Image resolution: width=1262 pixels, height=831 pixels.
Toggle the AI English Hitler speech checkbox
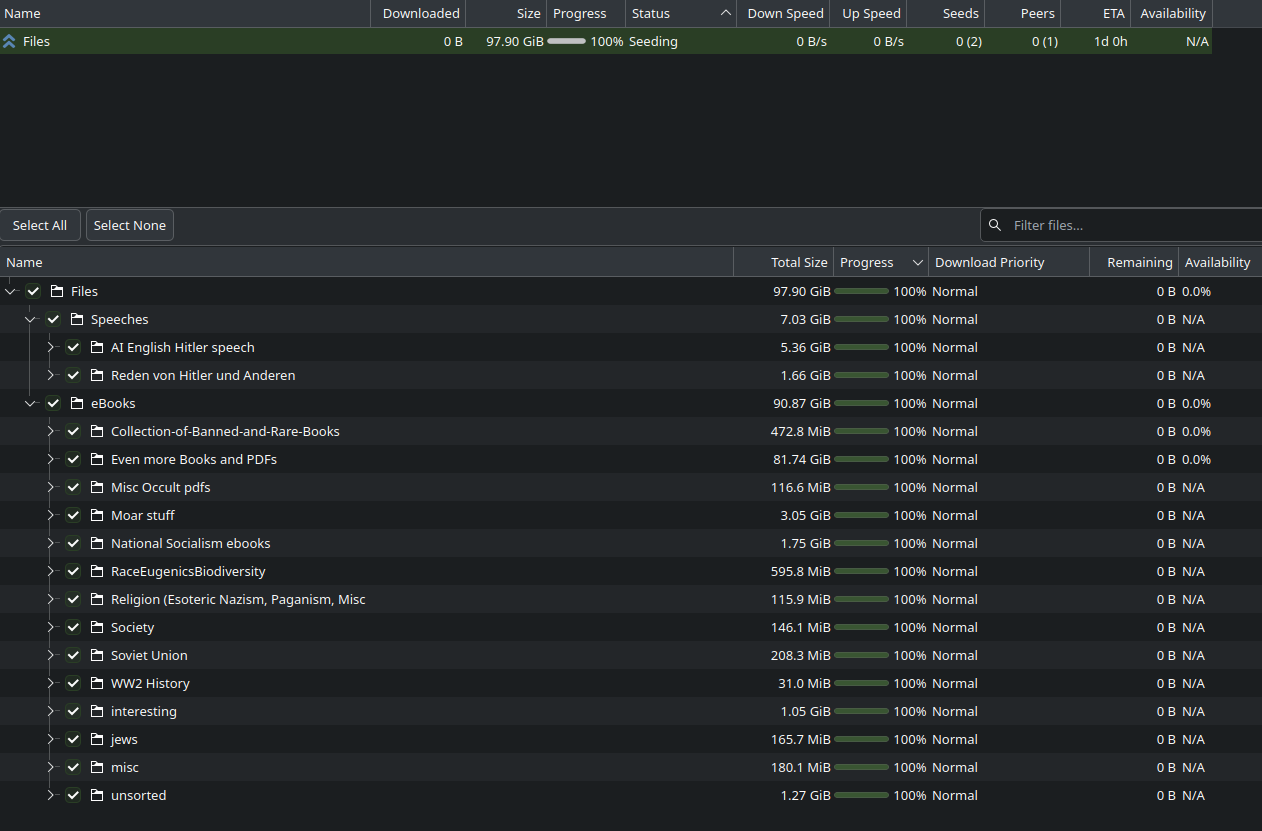pos(73,347)
